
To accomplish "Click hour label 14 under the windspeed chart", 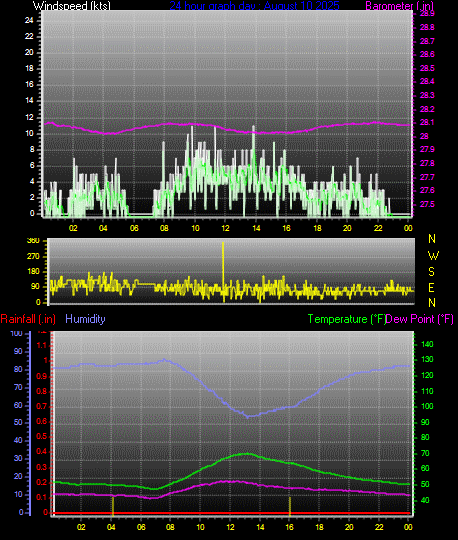I will (256, 228).
